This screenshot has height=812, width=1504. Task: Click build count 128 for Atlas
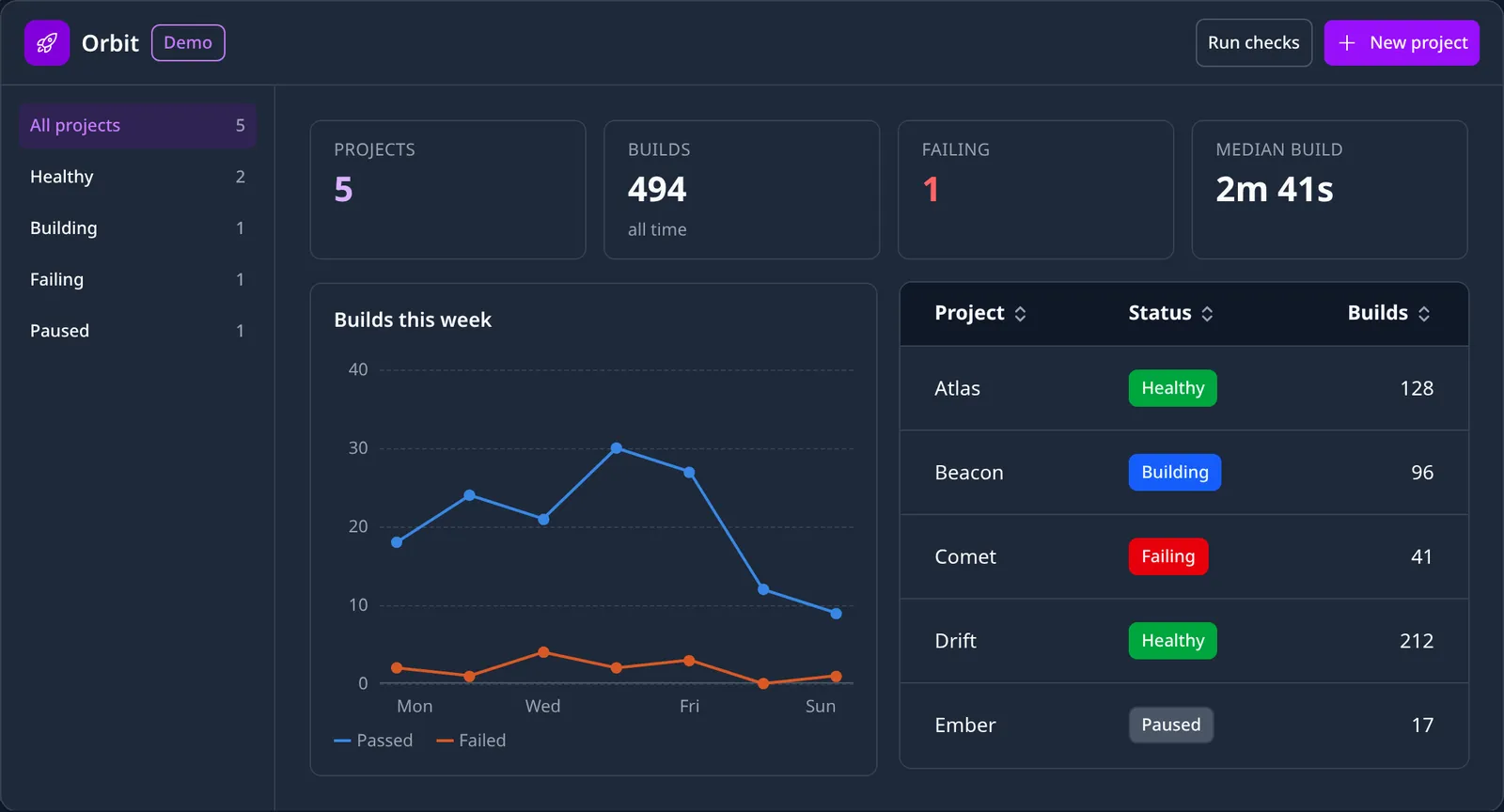pyautogui.click(x=1417, y=389)
